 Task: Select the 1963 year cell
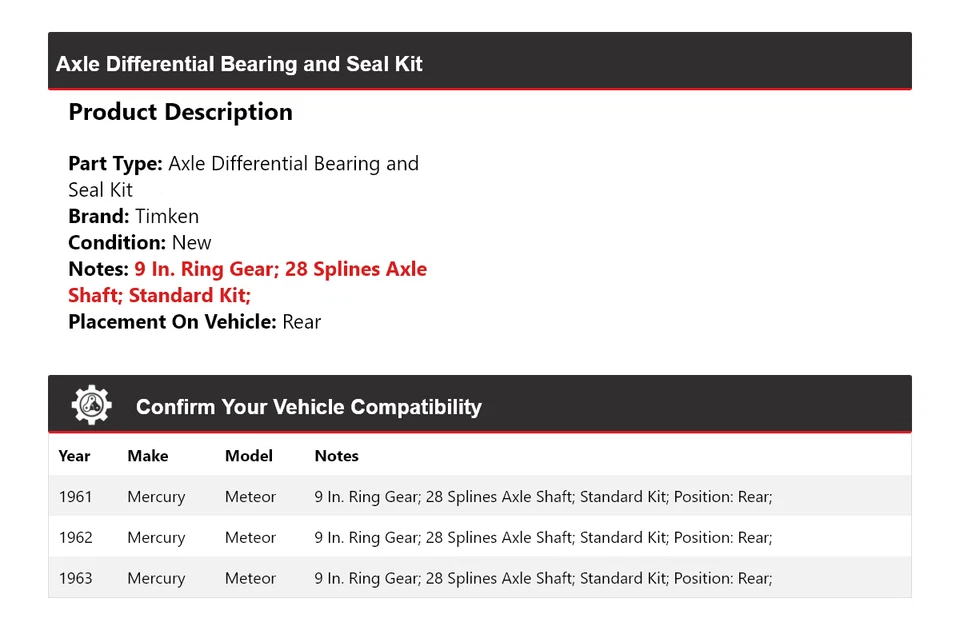point(75,578)
